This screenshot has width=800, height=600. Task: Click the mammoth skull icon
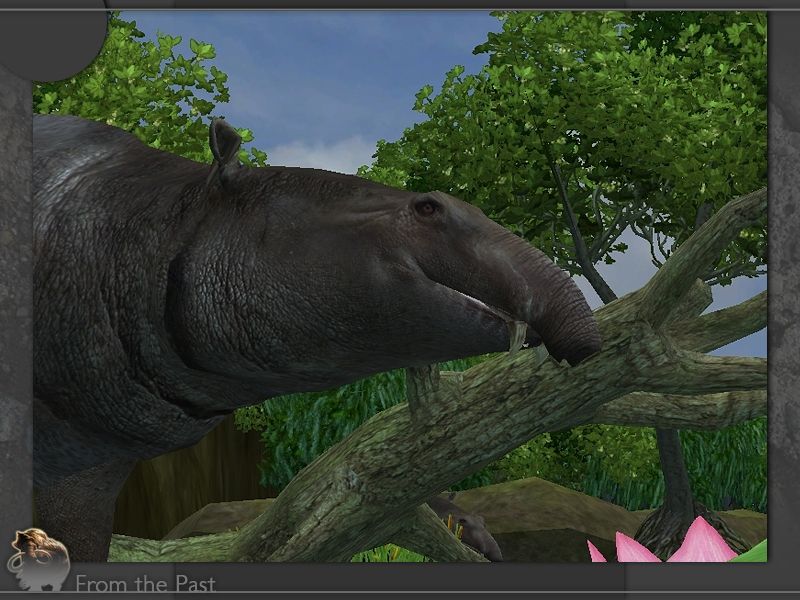[38, 555]
